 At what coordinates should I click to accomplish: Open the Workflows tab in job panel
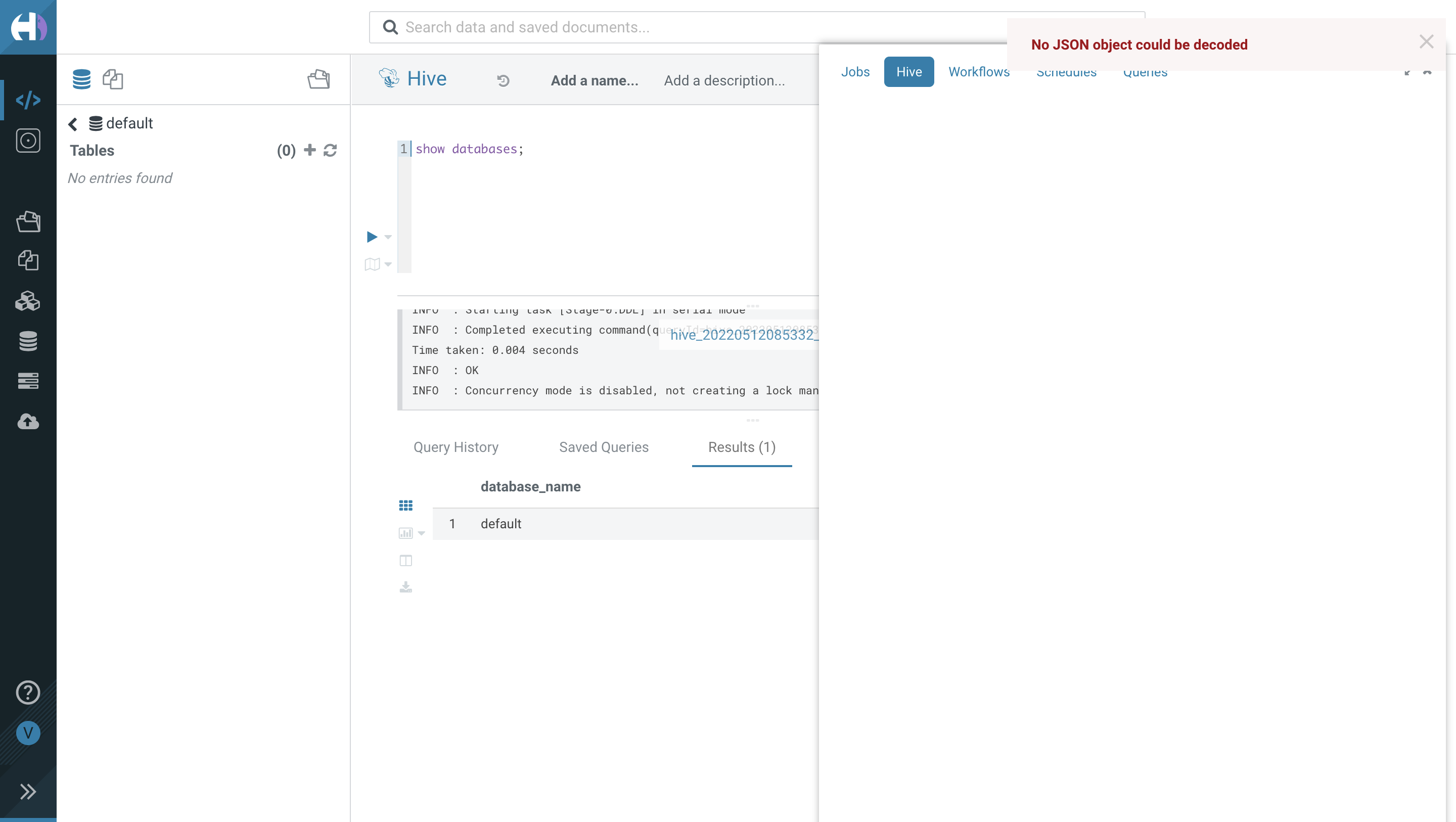coord(979,72)
